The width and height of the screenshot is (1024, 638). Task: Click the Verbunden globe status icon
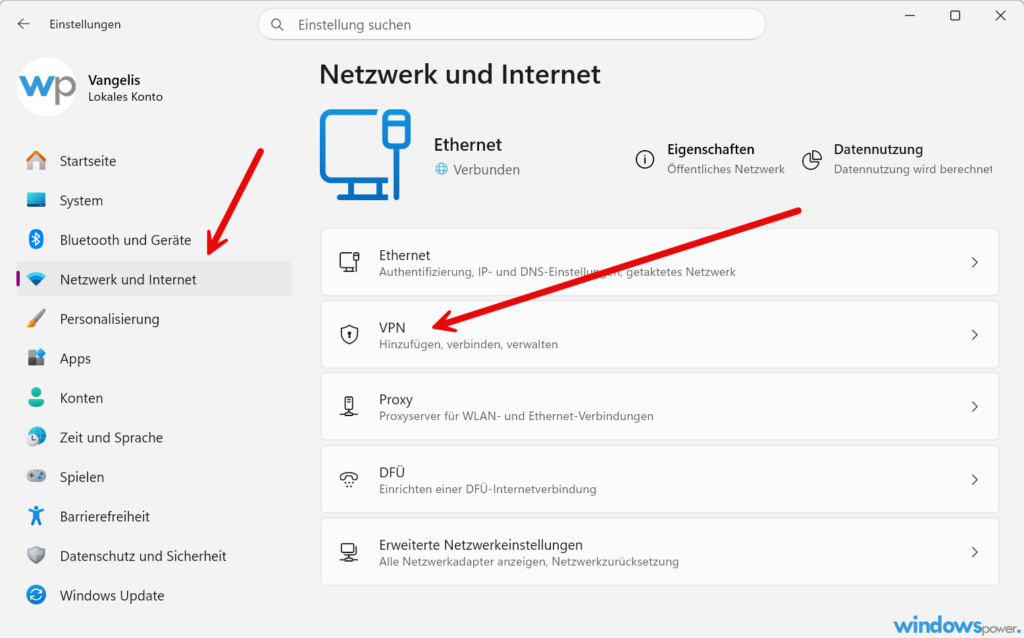click(441, 169)
